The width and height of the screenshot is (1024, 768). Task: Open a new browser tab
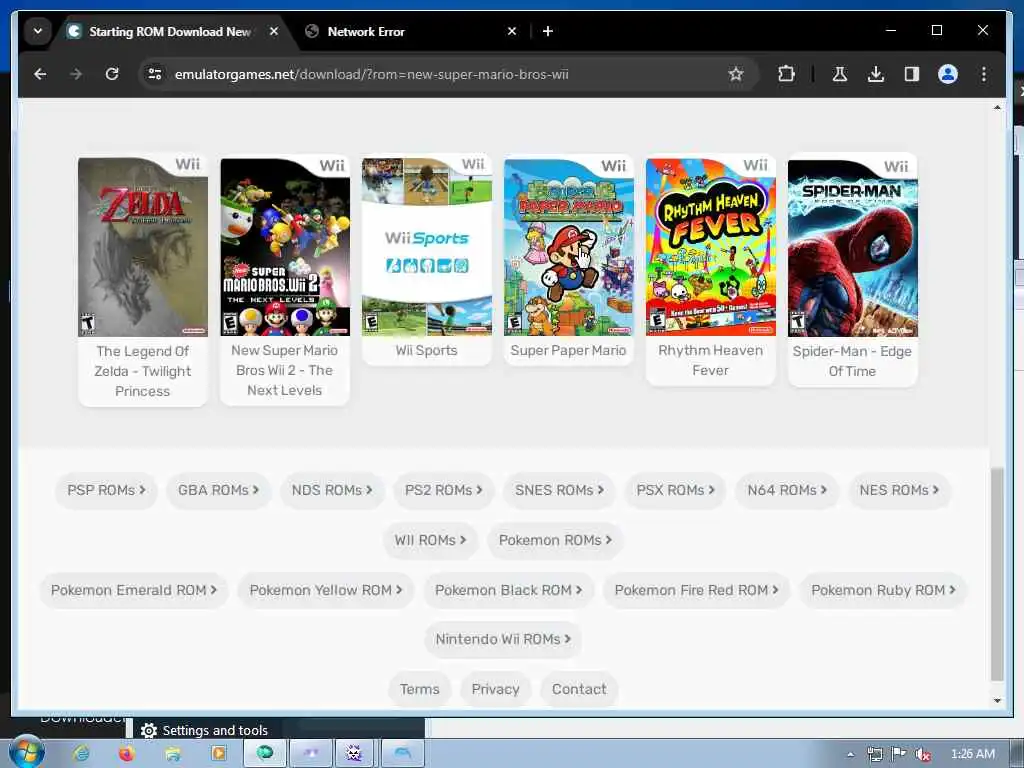tap(548, 31)
